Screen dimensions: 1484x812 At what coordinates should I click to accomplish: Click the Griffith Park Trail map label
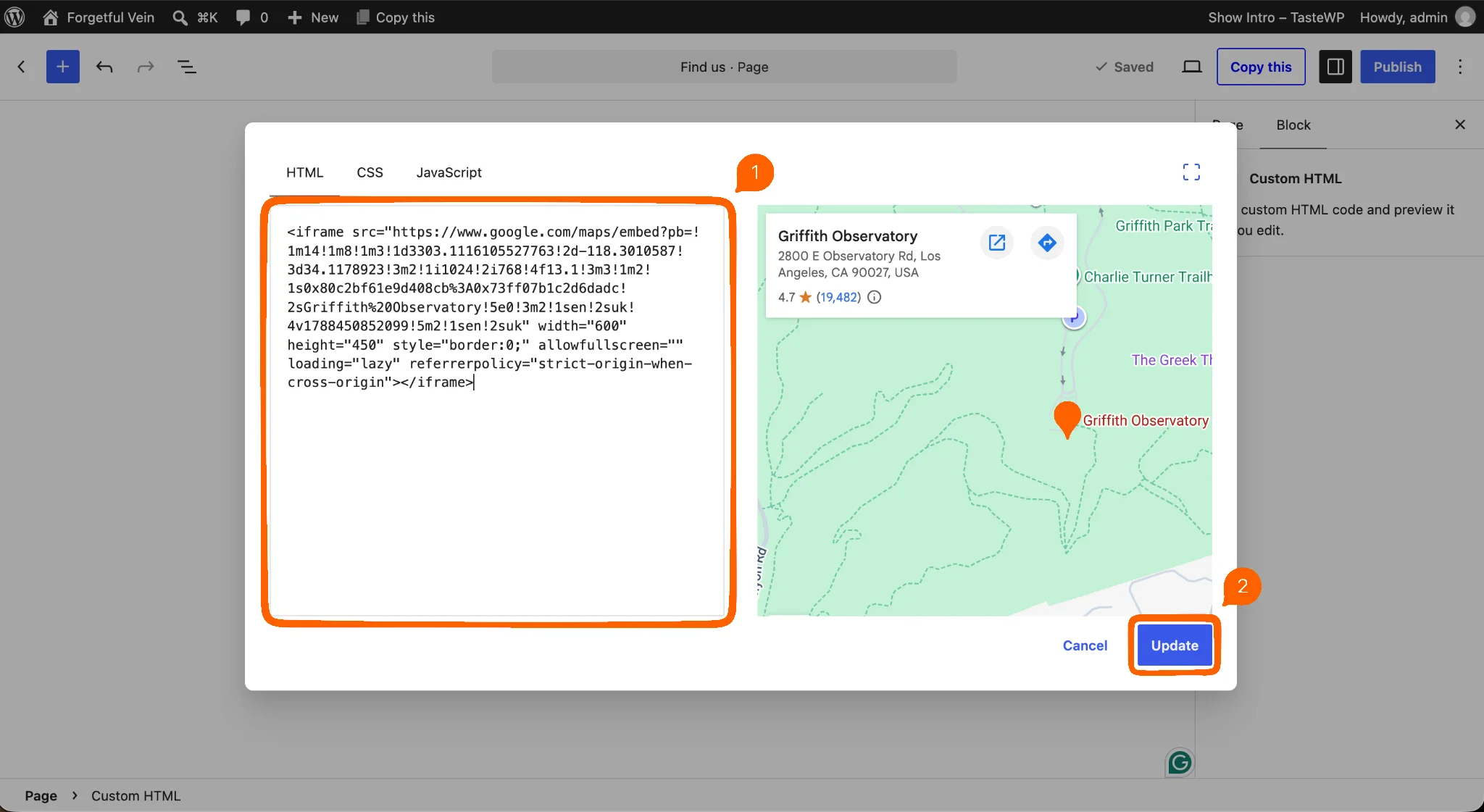[x=1163, y=226]
